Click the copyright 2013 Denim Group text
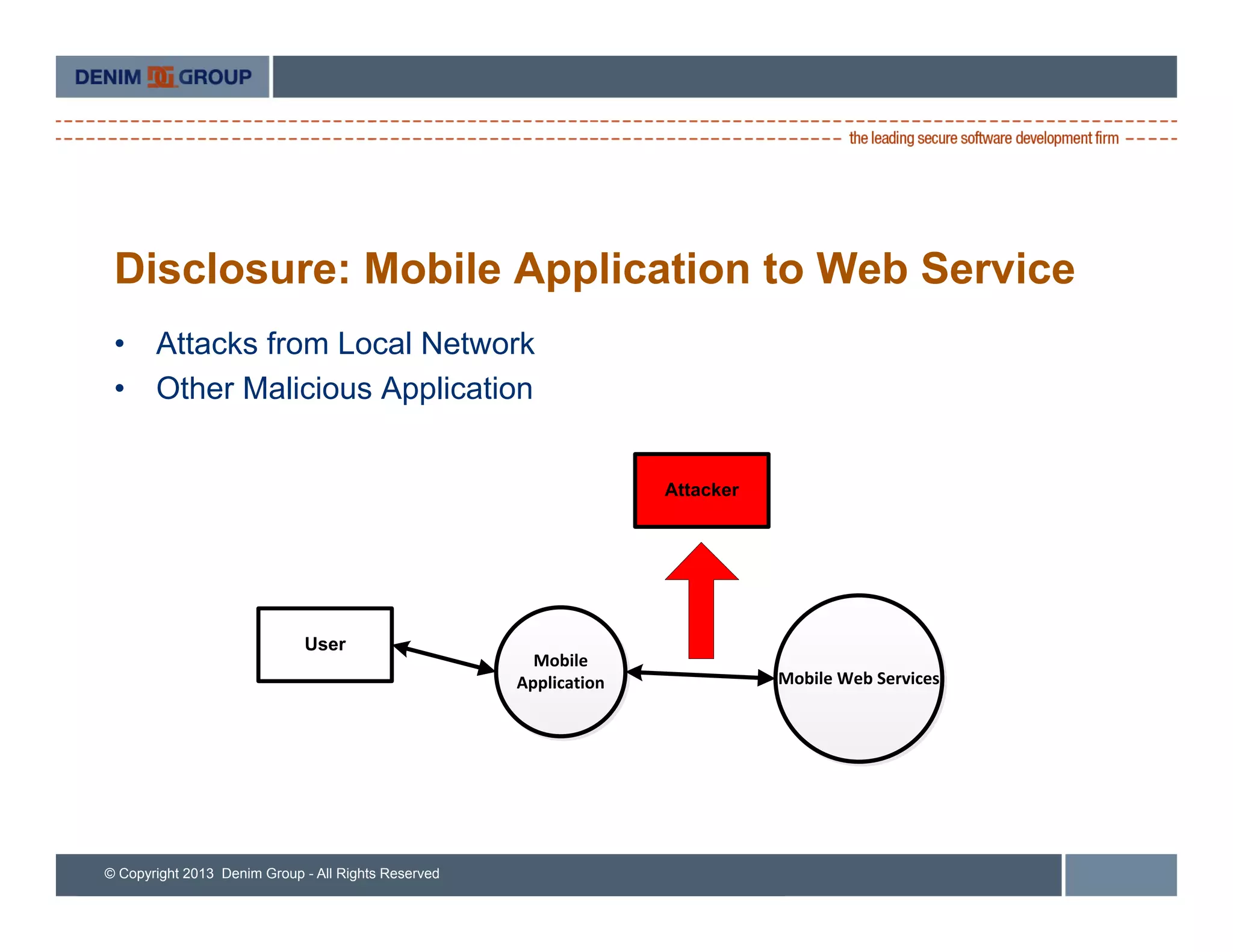This screenshot has width=1233, height=952. pyautogui.click(x=272, y=873)
